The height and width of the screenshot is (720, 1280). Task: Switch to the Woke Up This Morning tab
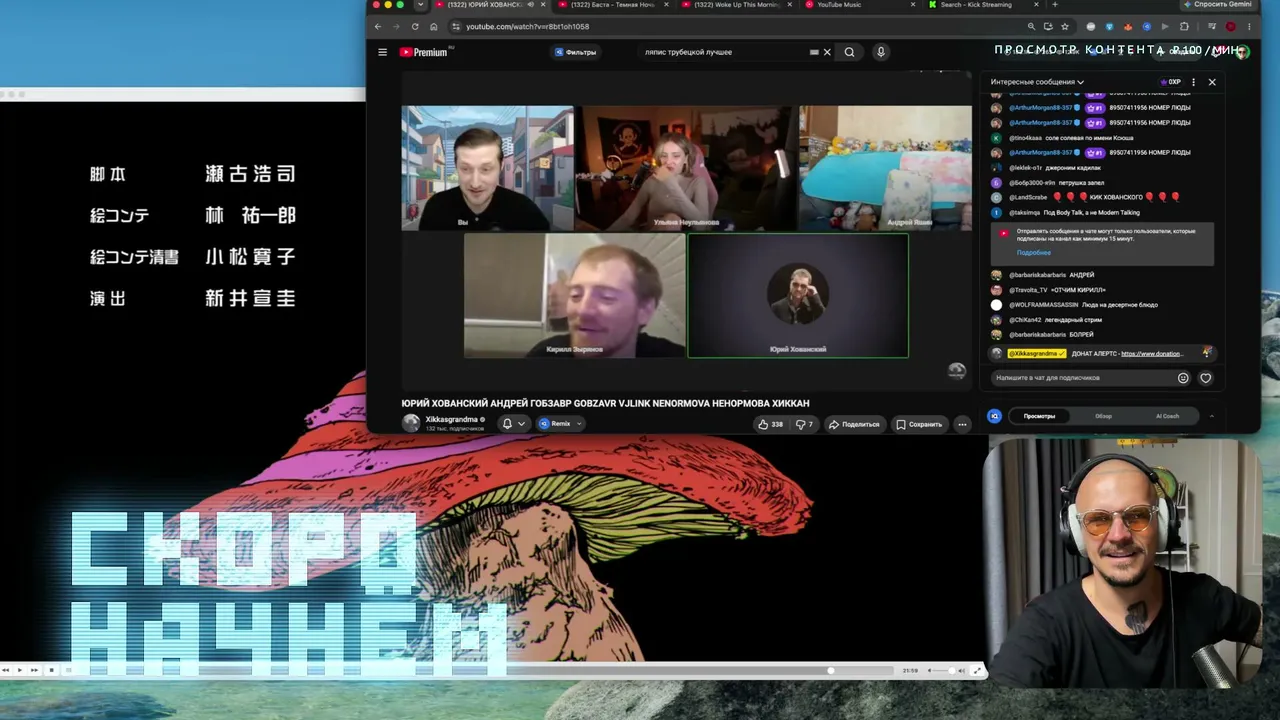pyautogui.click(x=737, y=5)
